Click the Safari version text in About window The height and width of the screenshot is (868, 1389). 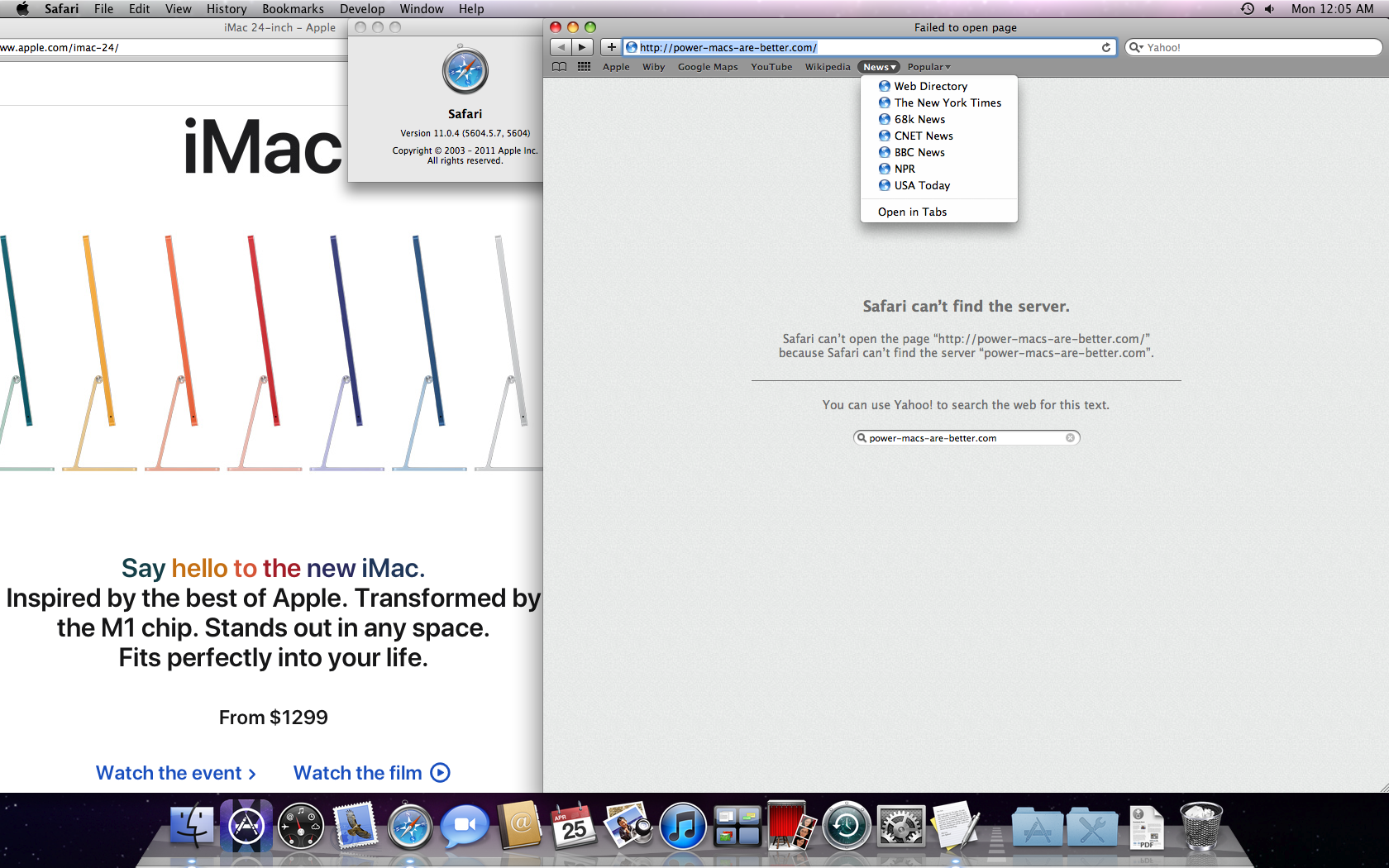(x=465, y=133)
